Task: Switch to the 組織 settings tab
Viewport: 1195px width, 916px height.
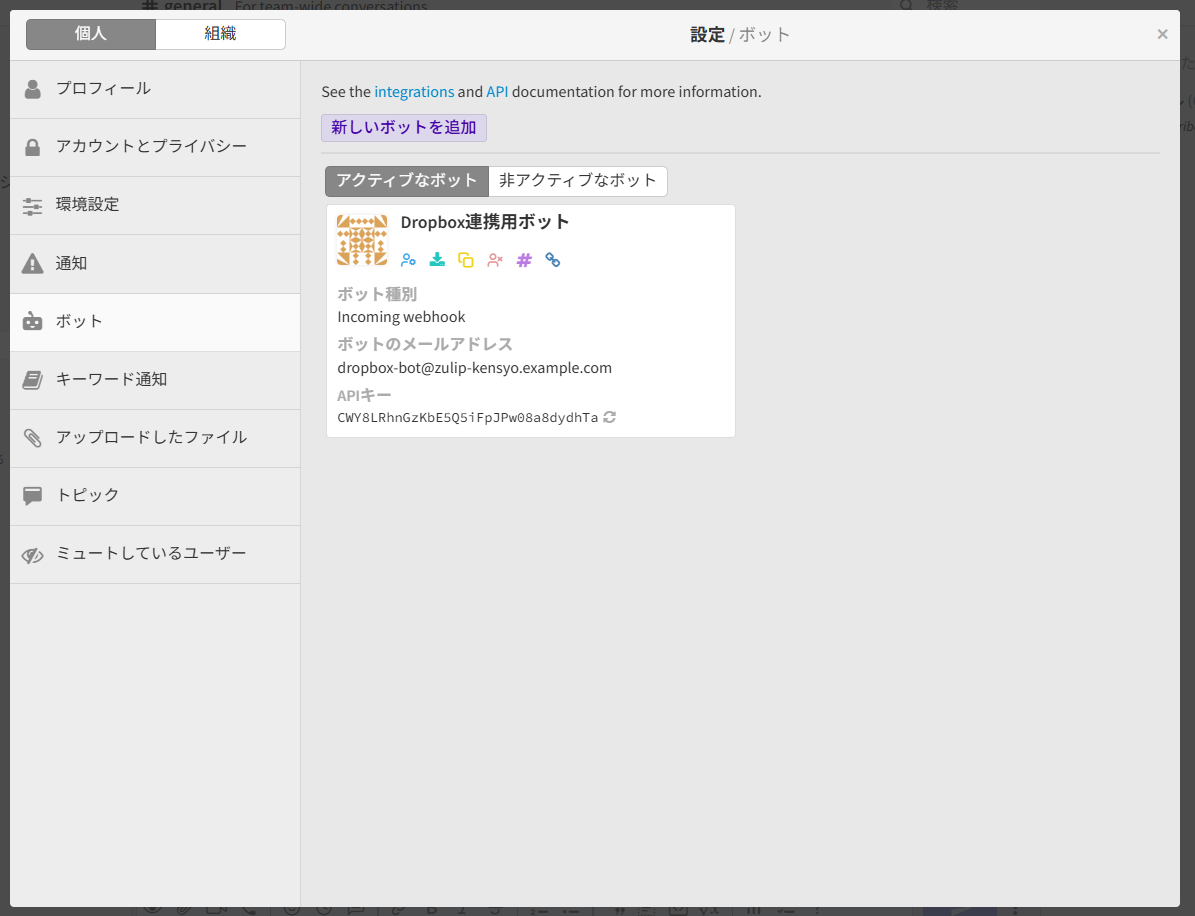Action: pos(220,34)
